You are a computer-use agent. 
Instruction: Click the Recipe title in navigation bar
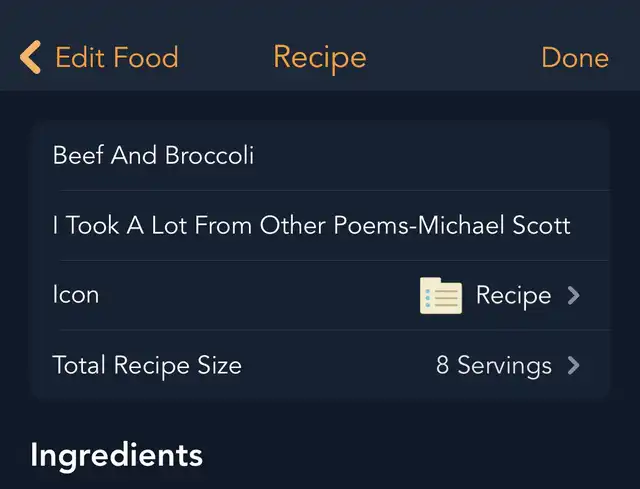(x=320, y=58)
